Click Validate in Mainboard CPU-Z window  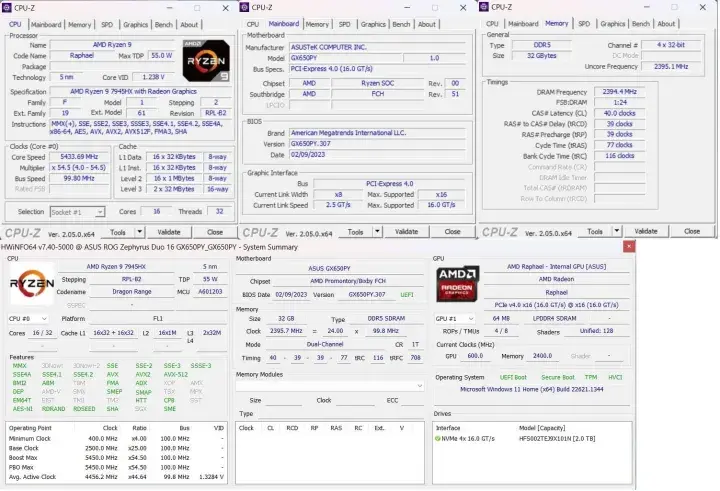pyautogui.click(x=406, y=231)
